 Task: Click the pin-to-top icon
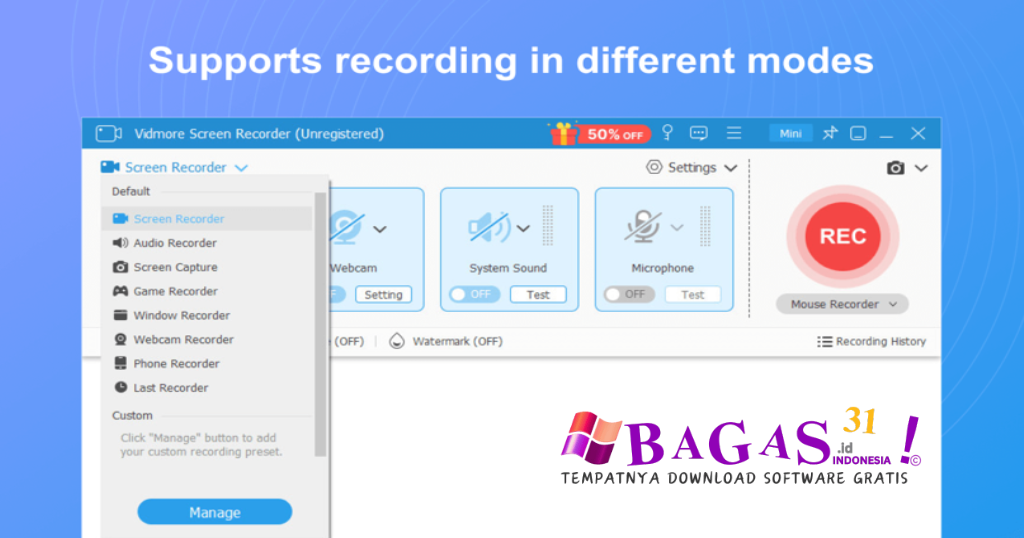(829, 133)
